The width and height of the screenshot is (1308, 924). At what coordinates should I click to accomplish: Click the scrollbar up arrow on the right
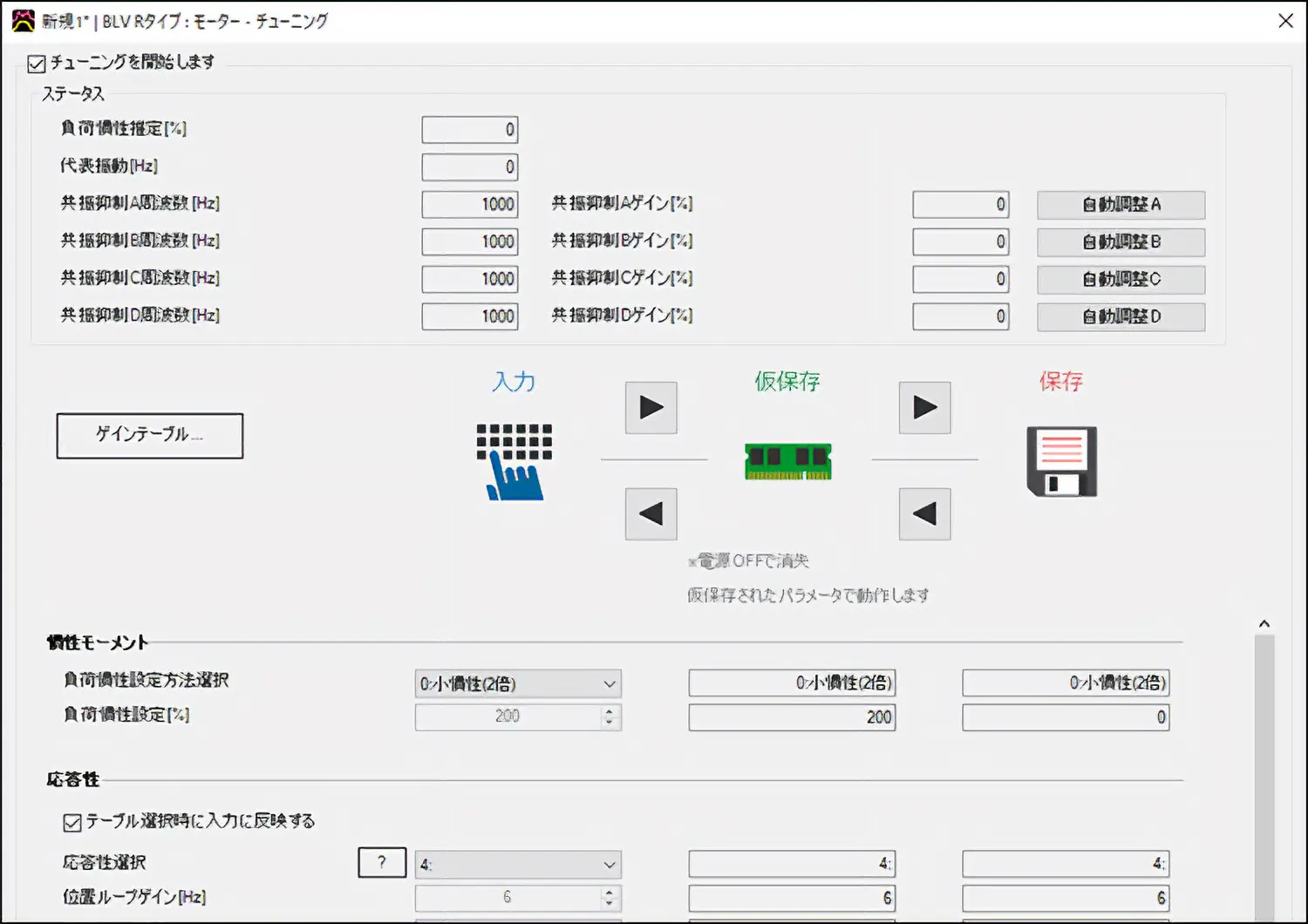1264,622
